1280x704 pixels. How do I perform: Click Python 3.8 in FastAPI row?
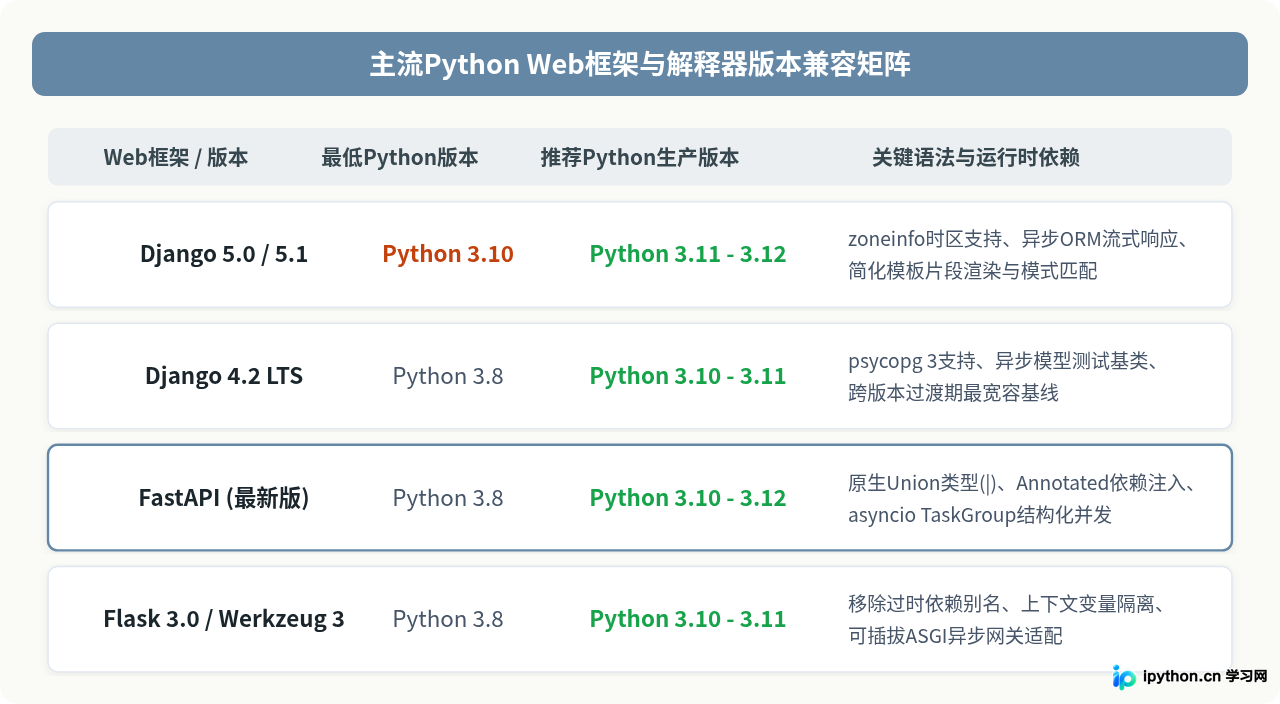point(448,498)
